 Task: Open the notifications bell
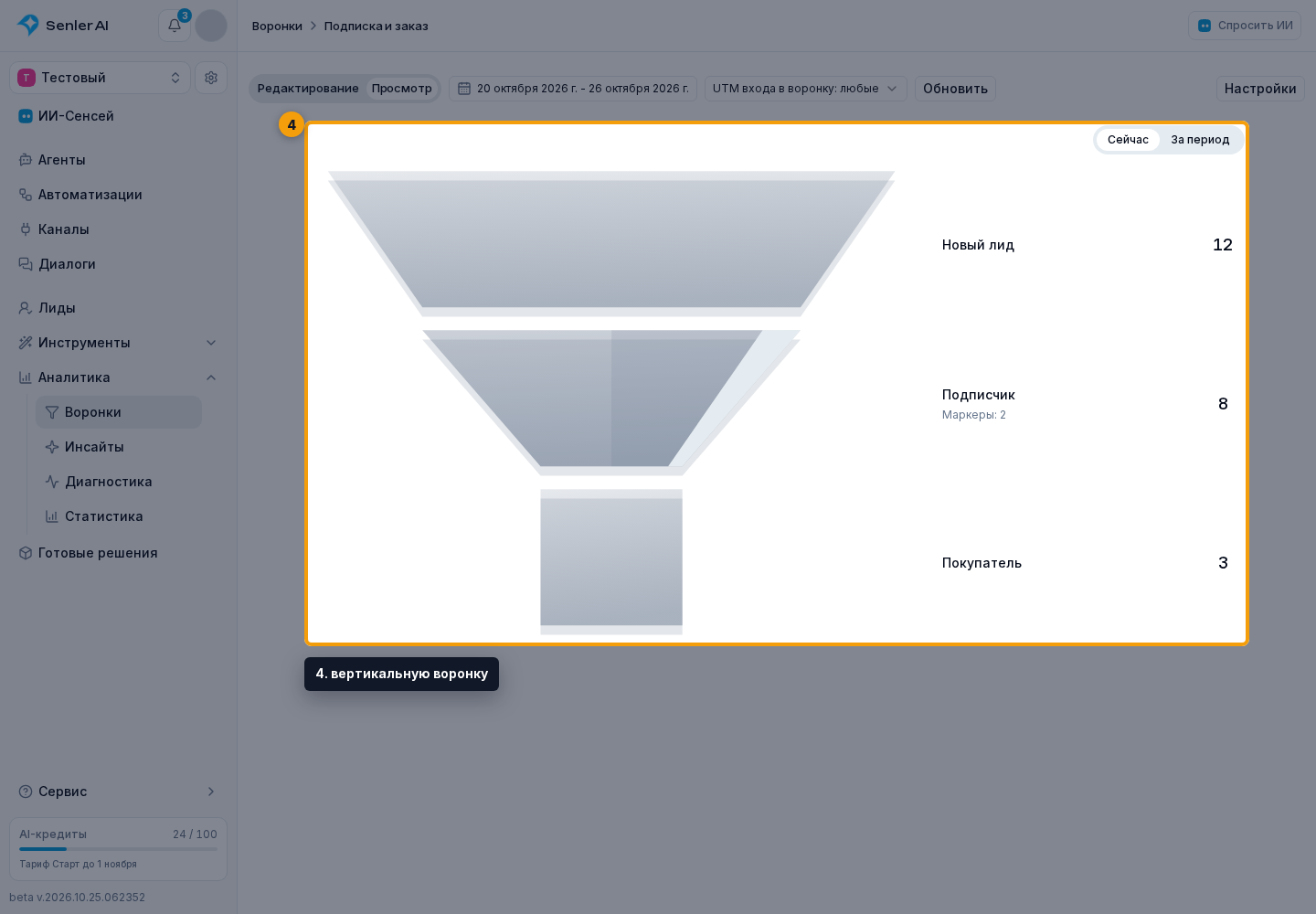175,26
